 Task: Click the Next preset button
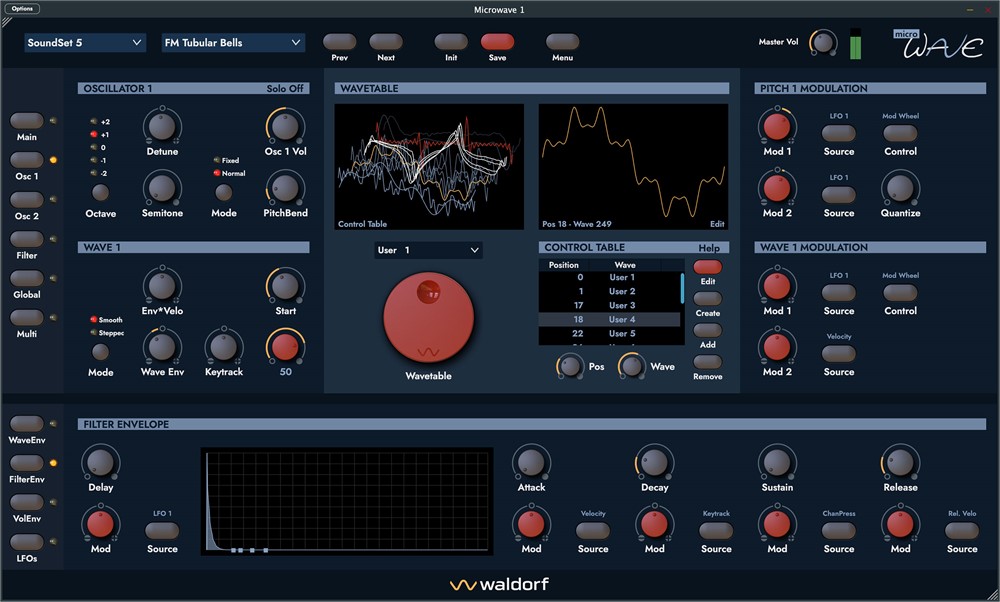coord(386,42)
